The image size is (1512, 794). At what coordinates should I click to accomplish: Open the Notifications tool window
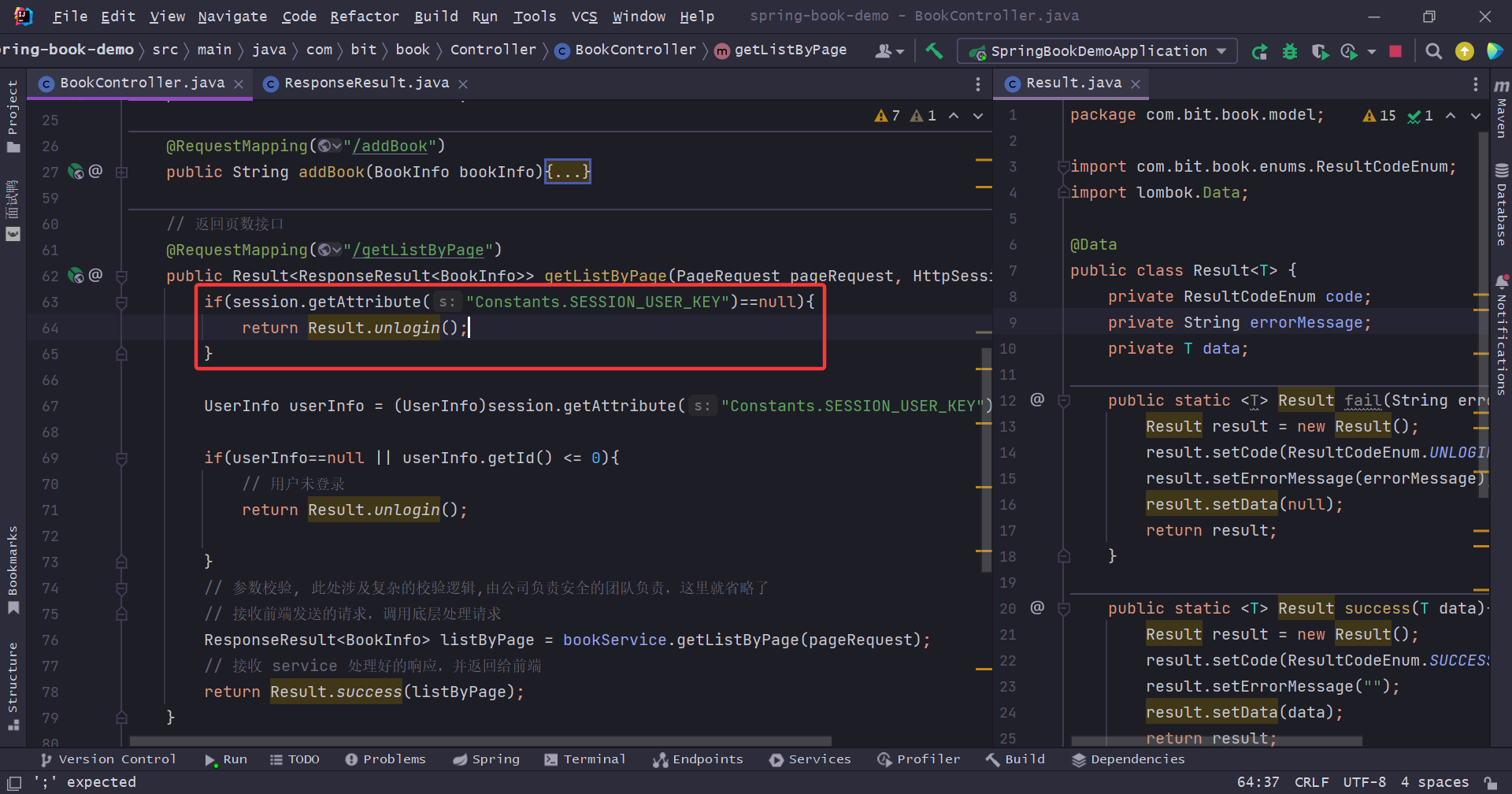click(x=1502, y=335)
